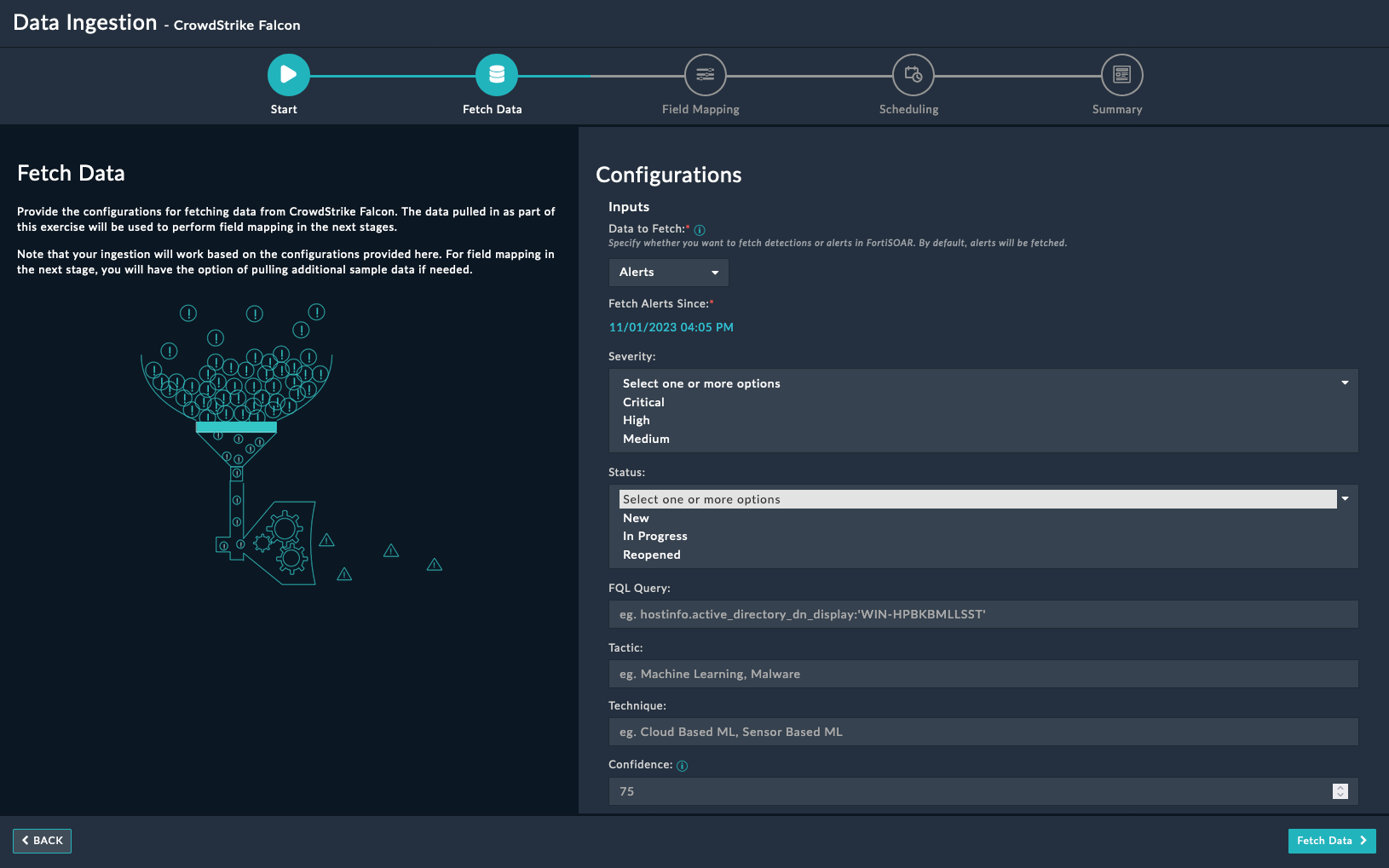
Task: Expand the Severity options dropdown arrow
Action: click(x=1345, y=383)
